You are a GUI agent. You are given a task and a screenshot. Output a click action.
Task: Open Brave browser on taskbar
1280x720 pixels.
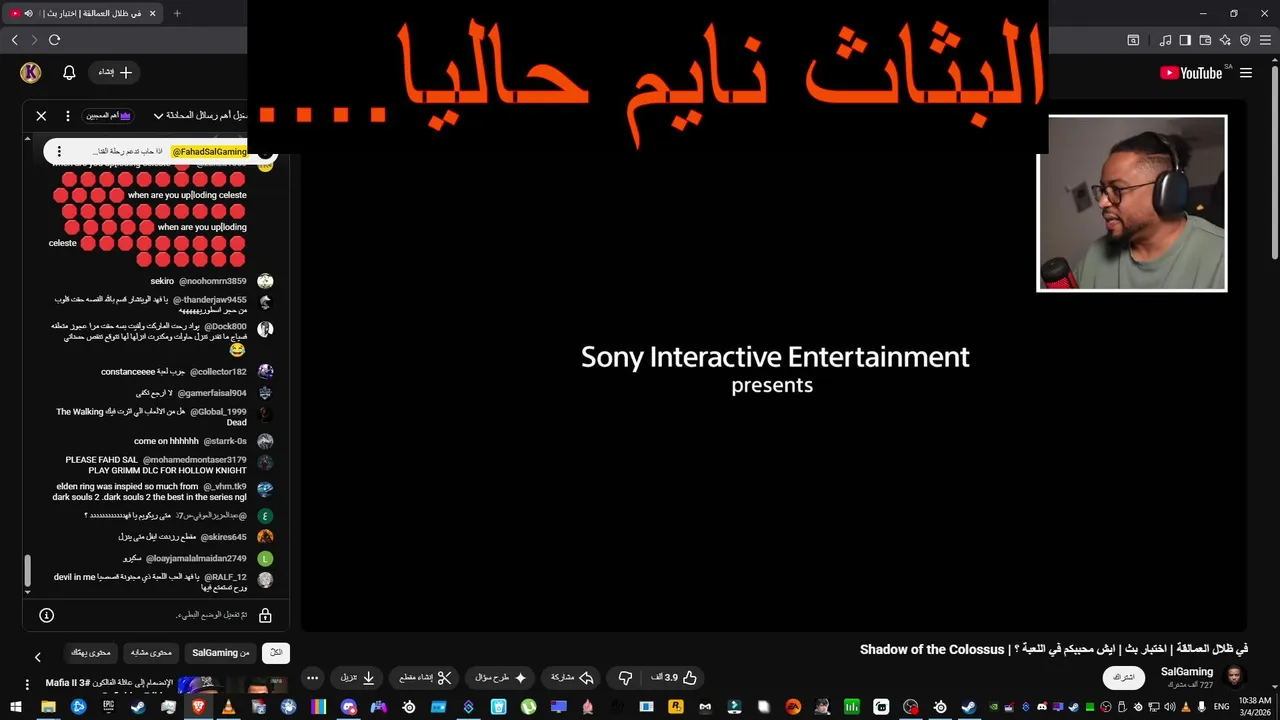198,707
